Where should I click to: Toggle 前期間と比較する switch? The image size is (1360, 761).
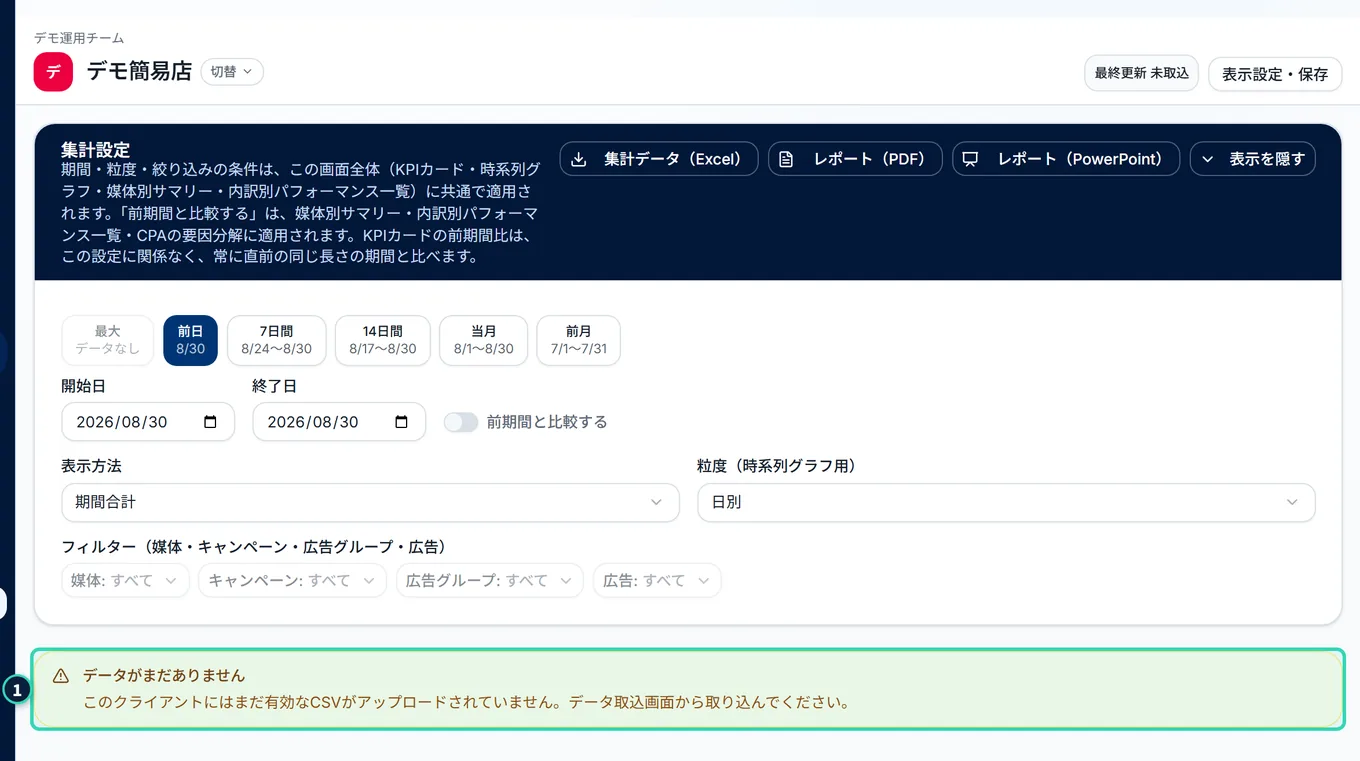pyautogui.click(x=461, y=422)
